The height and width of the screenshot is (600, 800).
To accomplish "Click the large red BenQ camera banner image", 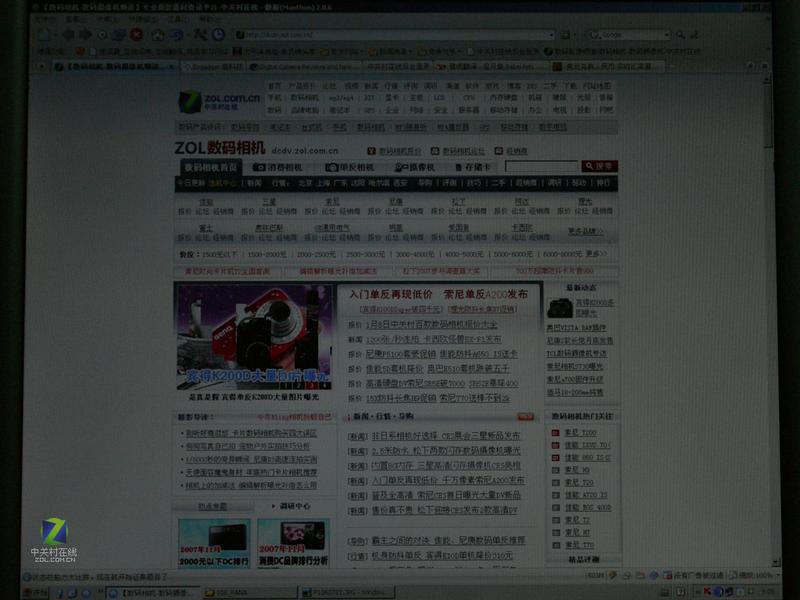I will coord(254,337).
